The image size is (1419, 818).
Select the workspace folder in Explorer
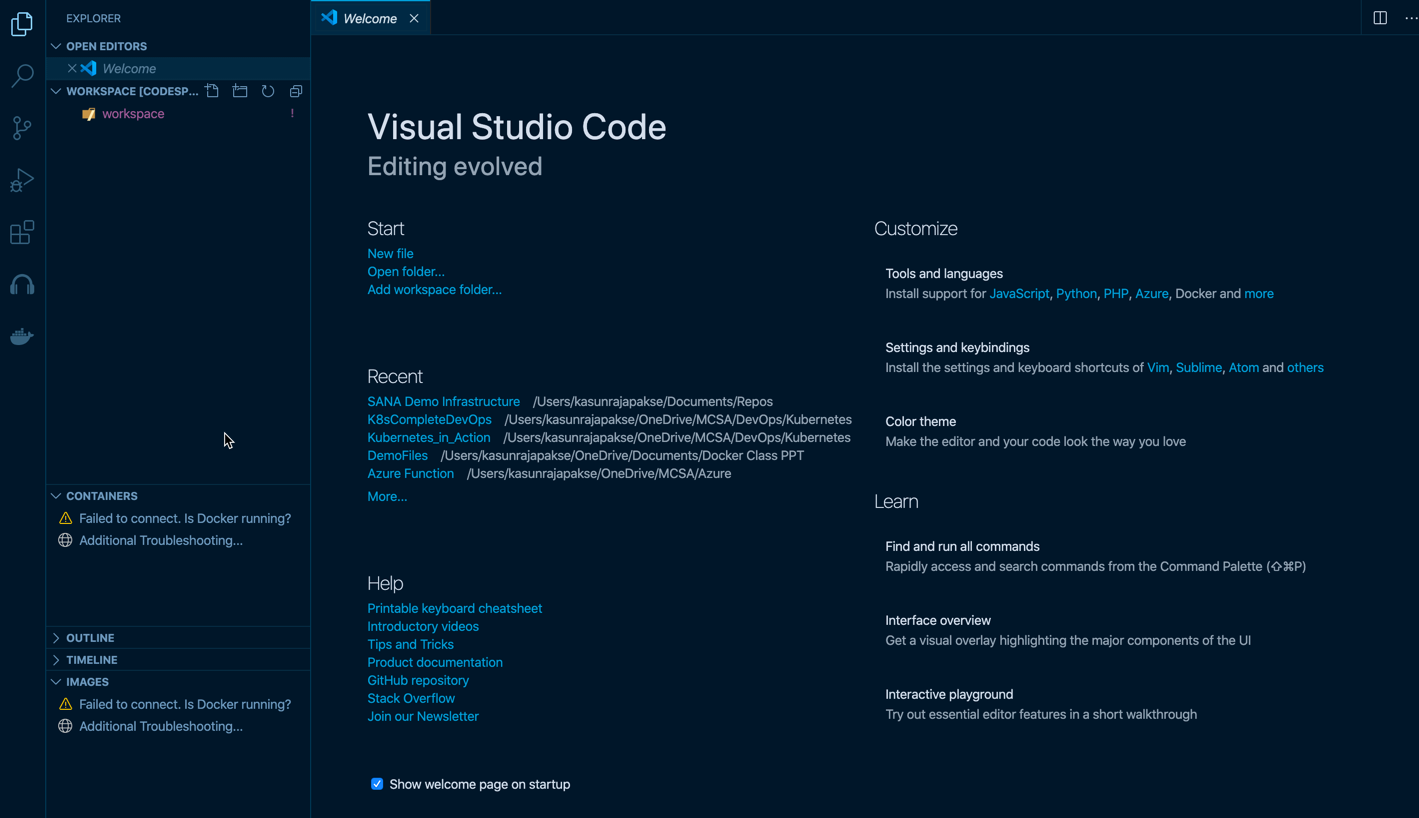pos(134,113)
